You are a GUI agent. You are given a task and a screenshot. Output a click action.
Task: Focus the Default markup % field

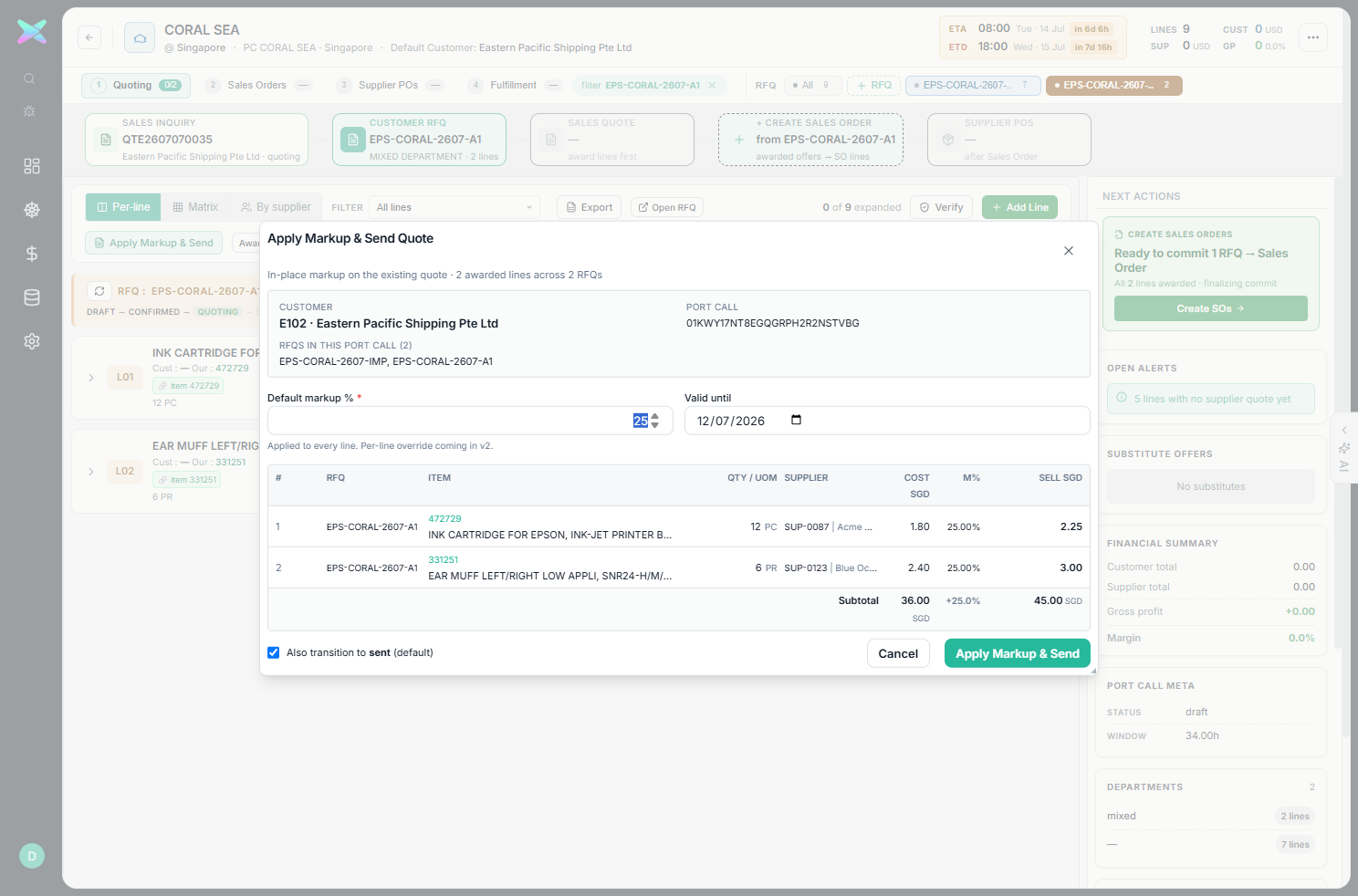pyautogui.click(x=470, y=421)
